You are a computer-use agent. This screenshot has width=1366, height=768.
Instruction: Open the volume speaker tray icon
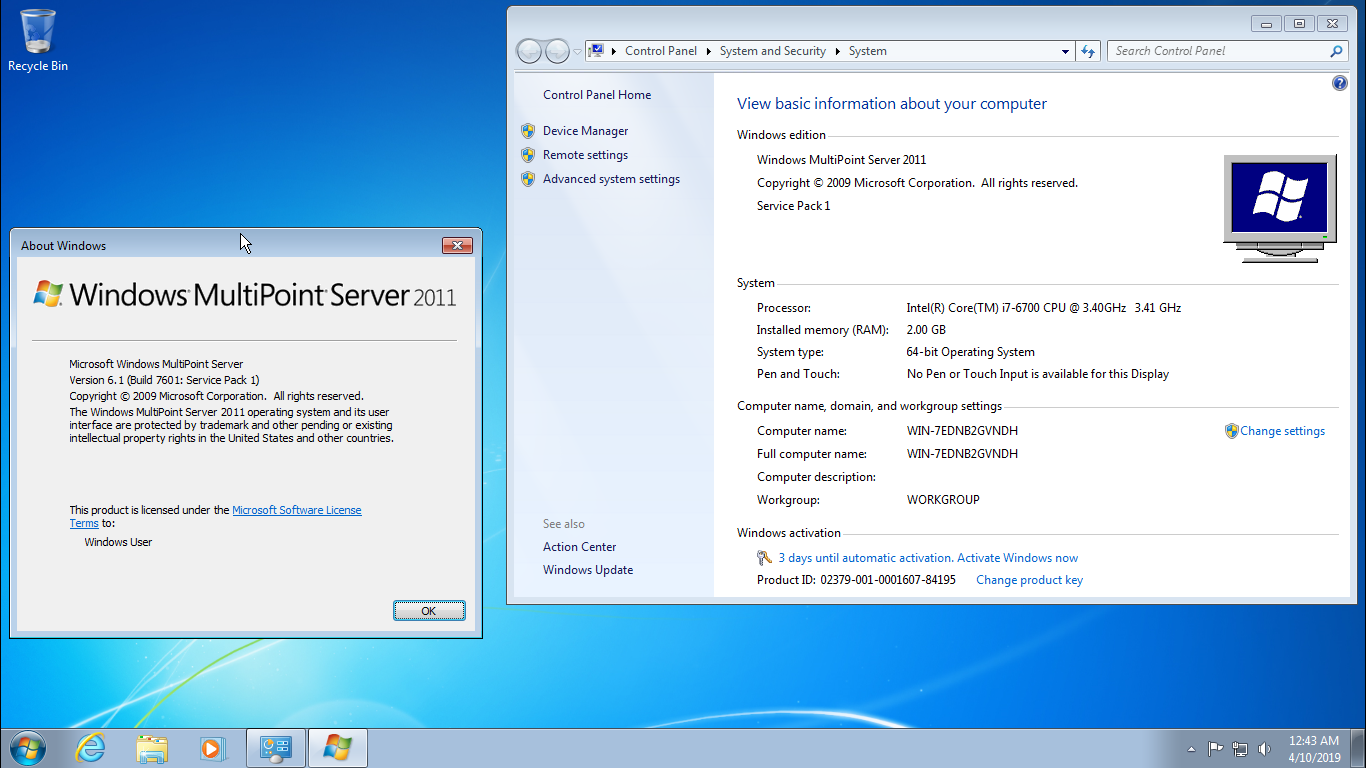point(1264,749)
